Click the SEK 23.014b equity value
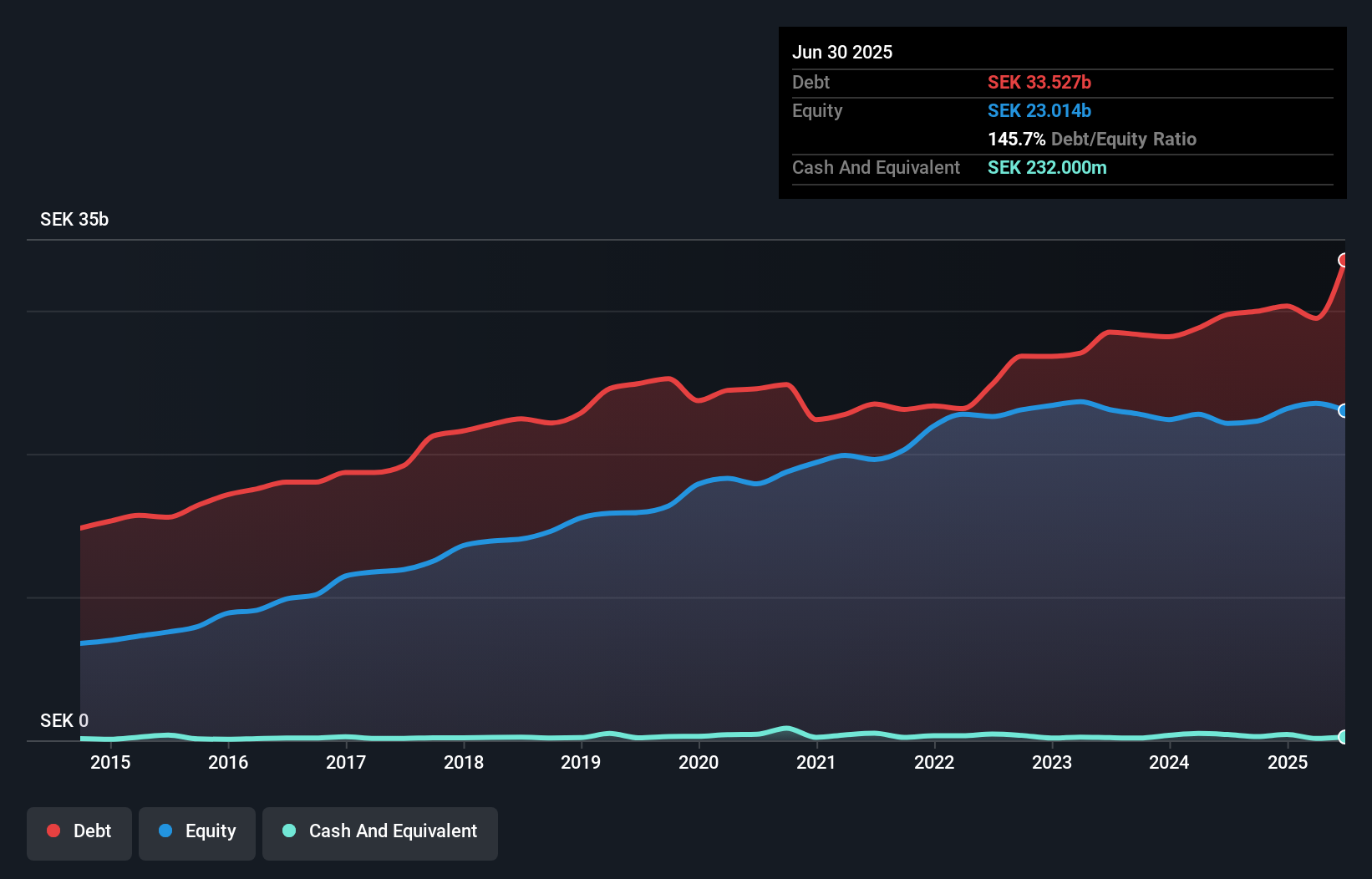 click(1039, 110)
